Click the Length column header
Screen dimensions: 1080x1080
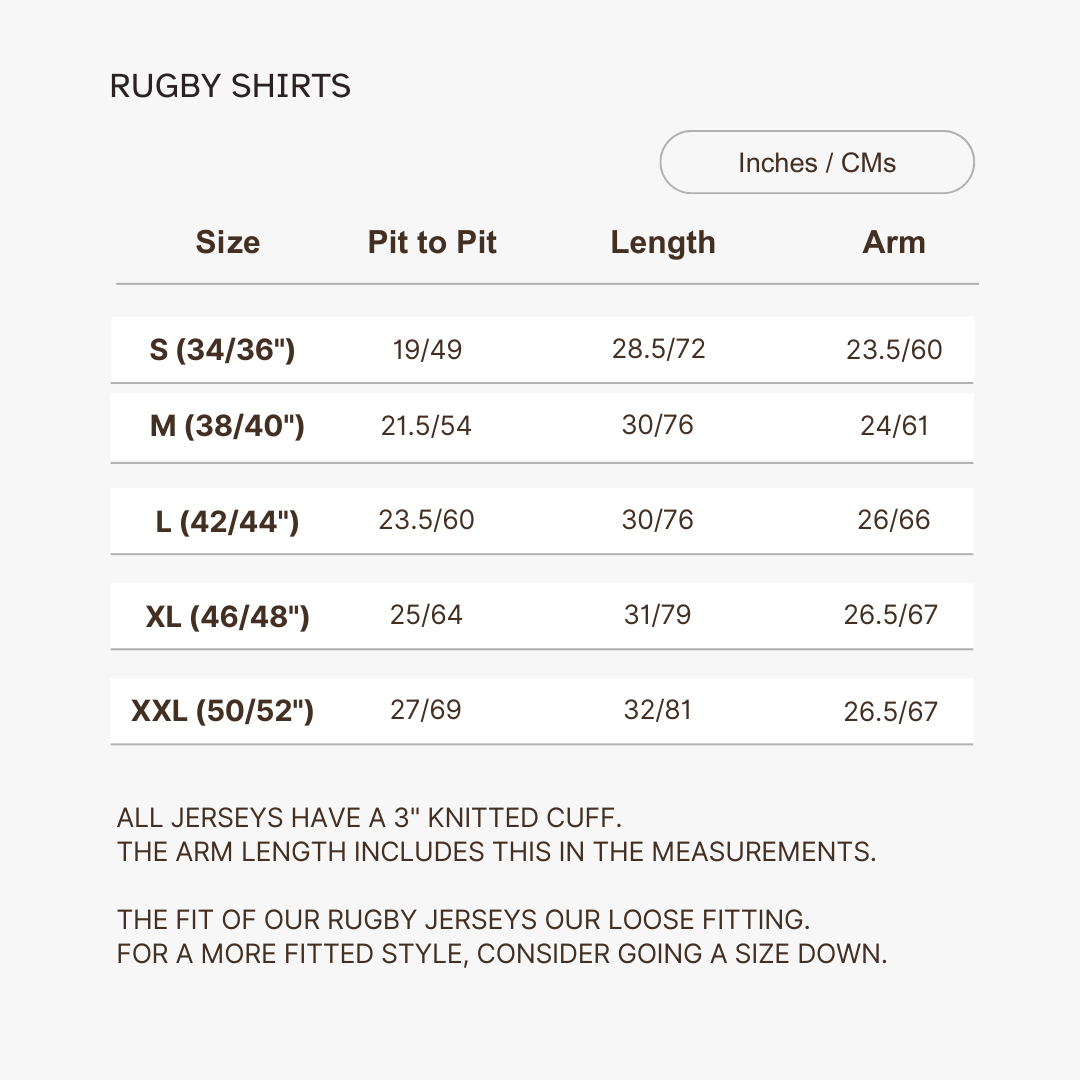(x=663, y=243)
